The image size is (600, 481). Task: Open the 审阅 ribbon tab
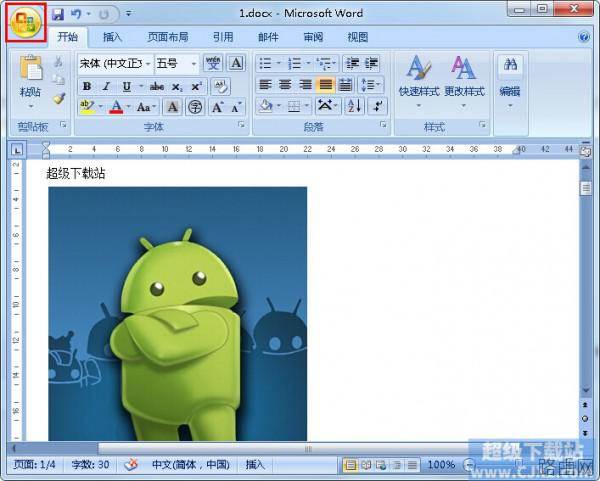313,37
